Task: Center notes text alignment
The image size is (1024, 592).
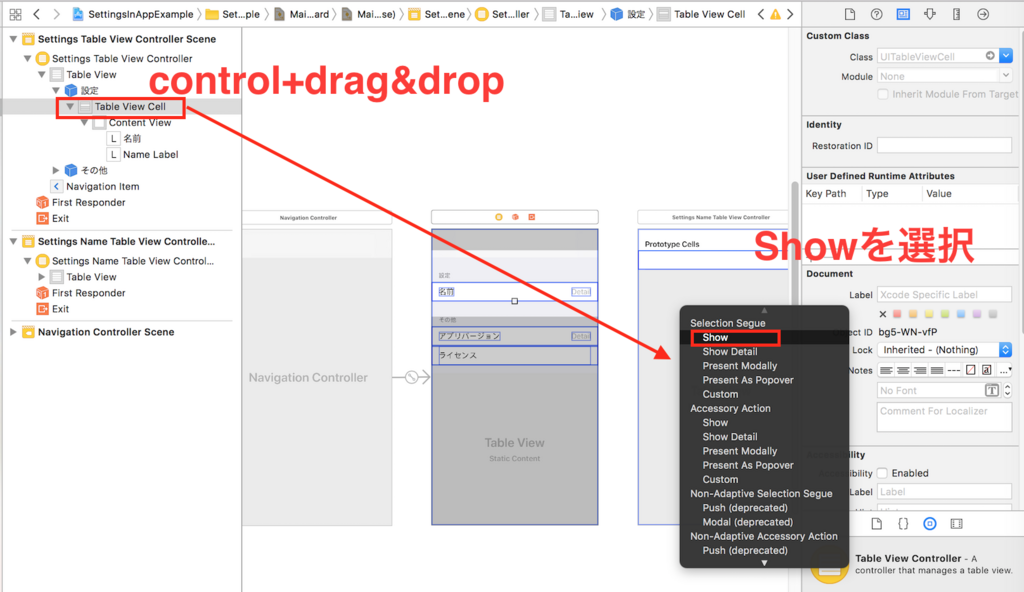Action: [x=903, y=370]
